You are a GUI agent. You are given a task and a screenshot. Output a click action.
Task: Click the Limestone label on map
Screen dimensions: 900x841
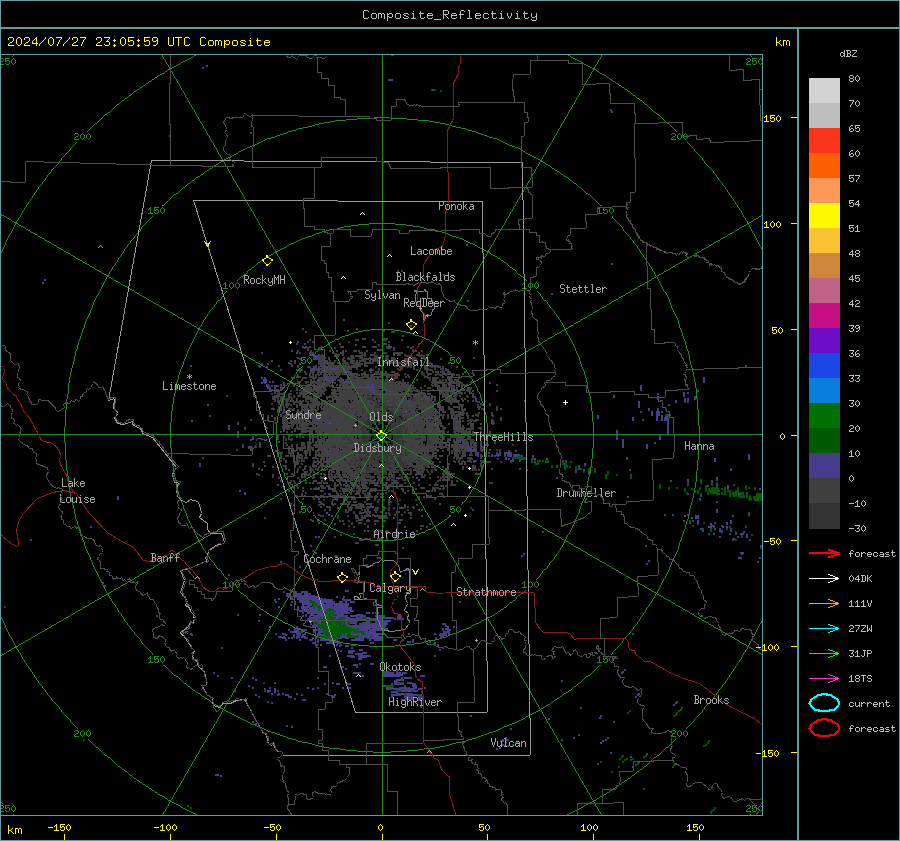click(x=189, y=386)
